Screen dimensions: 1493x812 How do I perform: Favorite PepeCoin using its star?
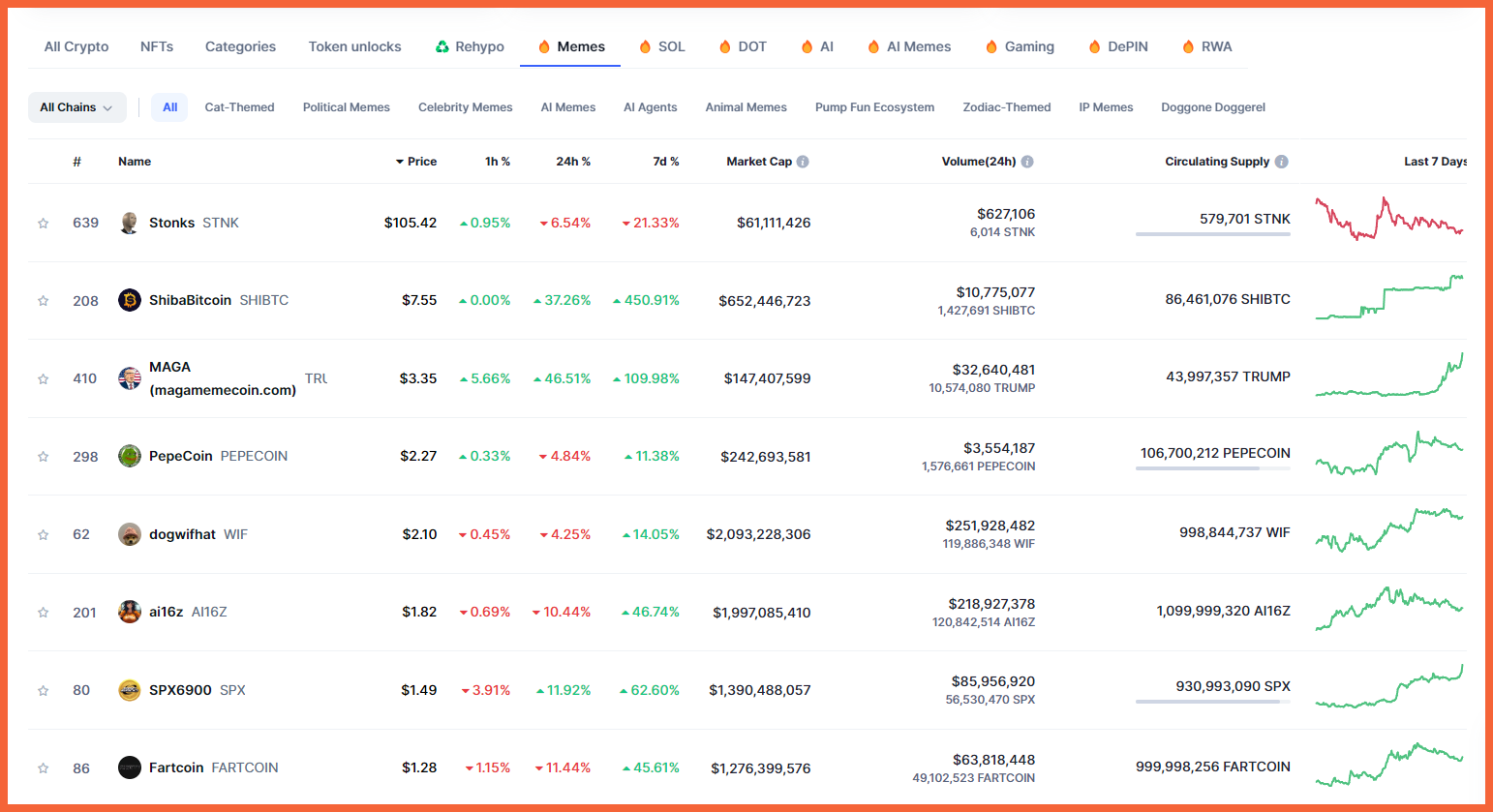click(x=44, y=457)
